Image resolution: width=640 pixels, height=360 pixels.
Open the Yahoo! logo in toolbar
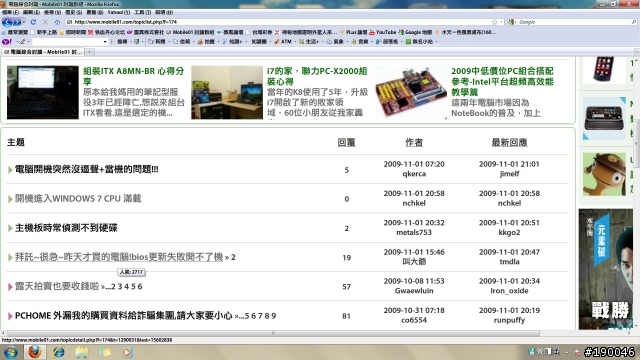[7, 42]
